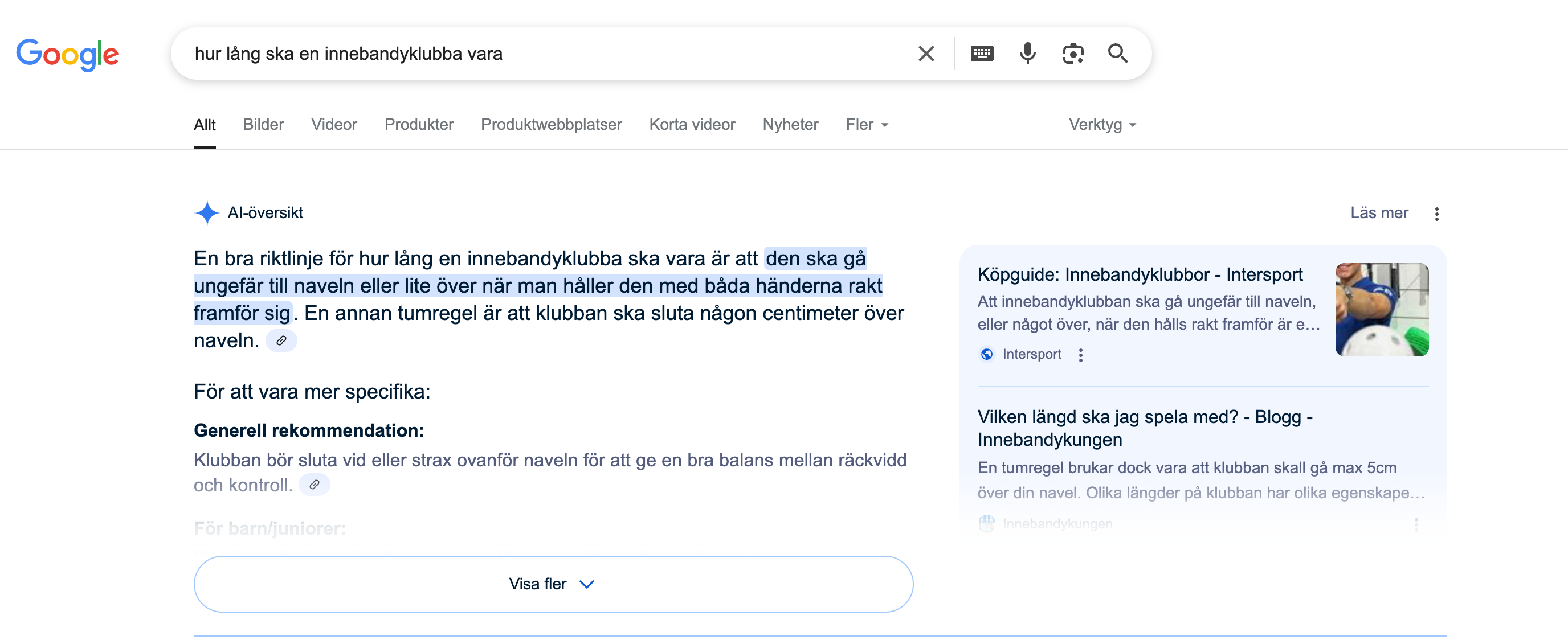Screen dimensions: 1568x640
Task: Click the Läs mer link
Action: click(1379, 213)
